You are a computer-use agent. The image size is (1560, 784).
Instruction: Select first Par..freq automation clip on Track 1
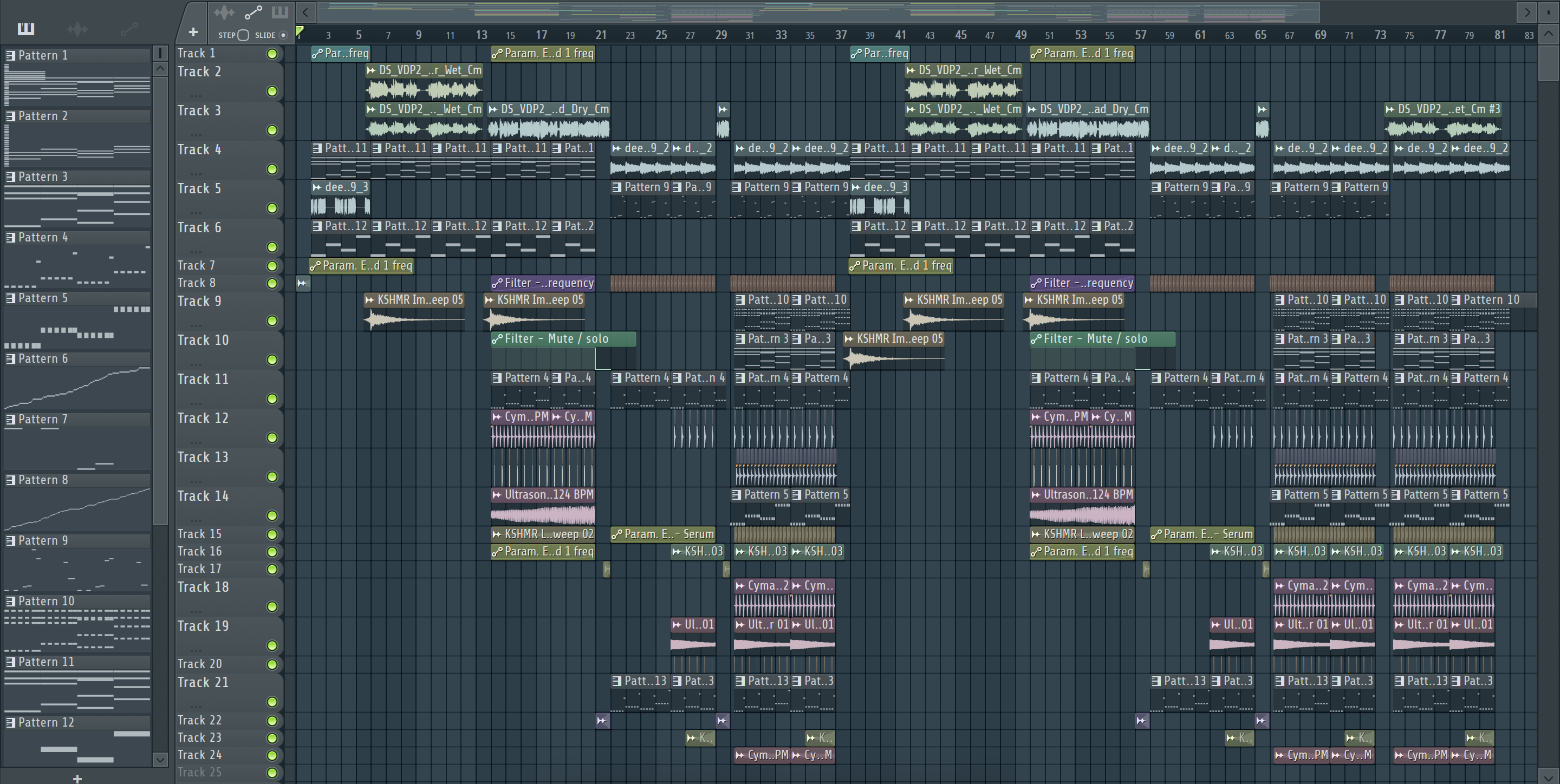point(340,54)
